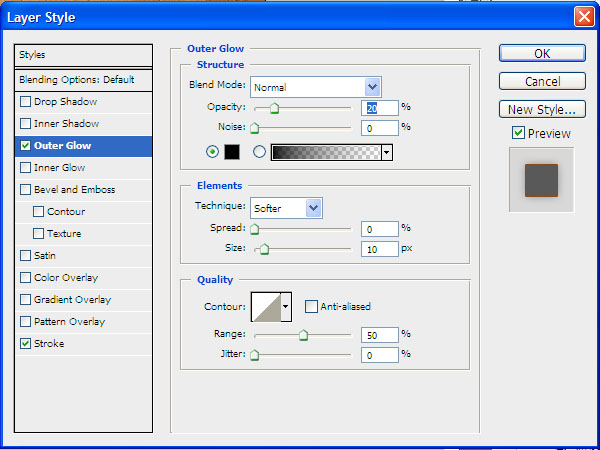This screenshot has height=450, width=600.
Task: Open the Contour curve thumbnail picker
Action: pyautogui.click(x=266, y=306)
